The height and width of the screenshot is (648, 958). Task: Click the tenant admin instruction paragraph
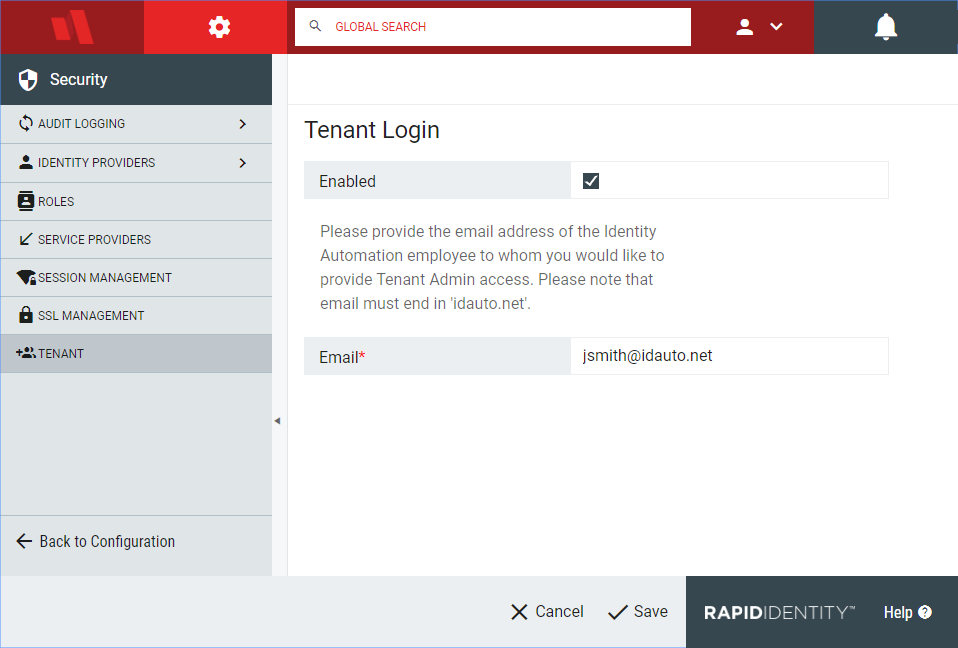[492, 268]
